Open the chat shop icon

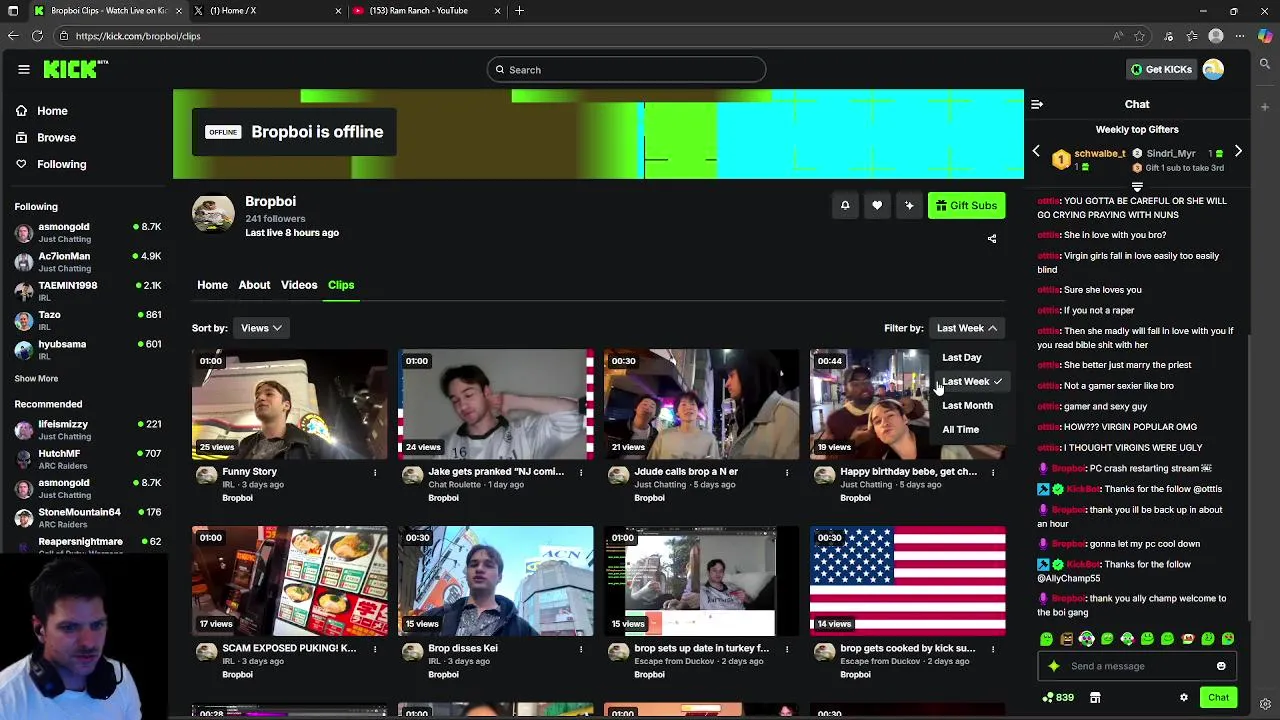coord(1095,697)
